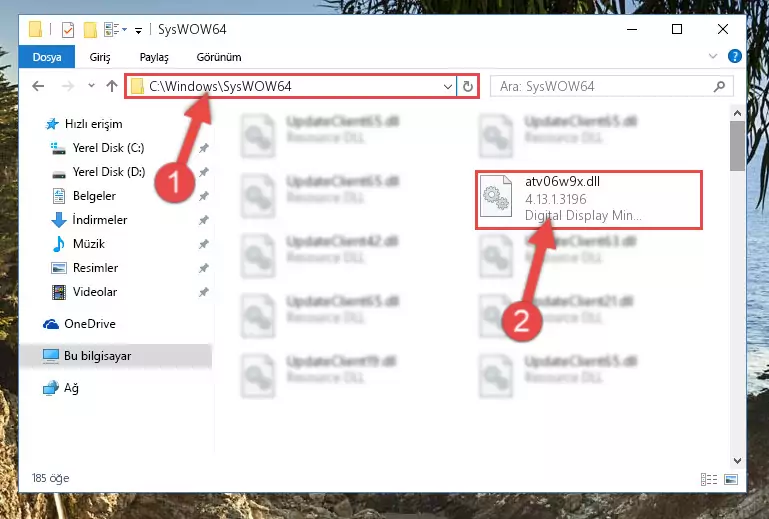Select Ağ in navigation pane
This screenshot has height=519, width=769.
[x=71, y=388]
